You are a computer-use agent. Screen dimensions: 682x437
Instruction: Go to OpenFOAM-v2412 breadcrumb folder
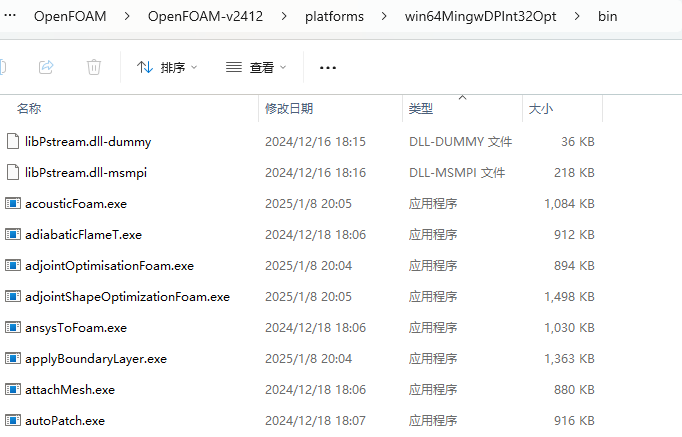tap(205, 17)
